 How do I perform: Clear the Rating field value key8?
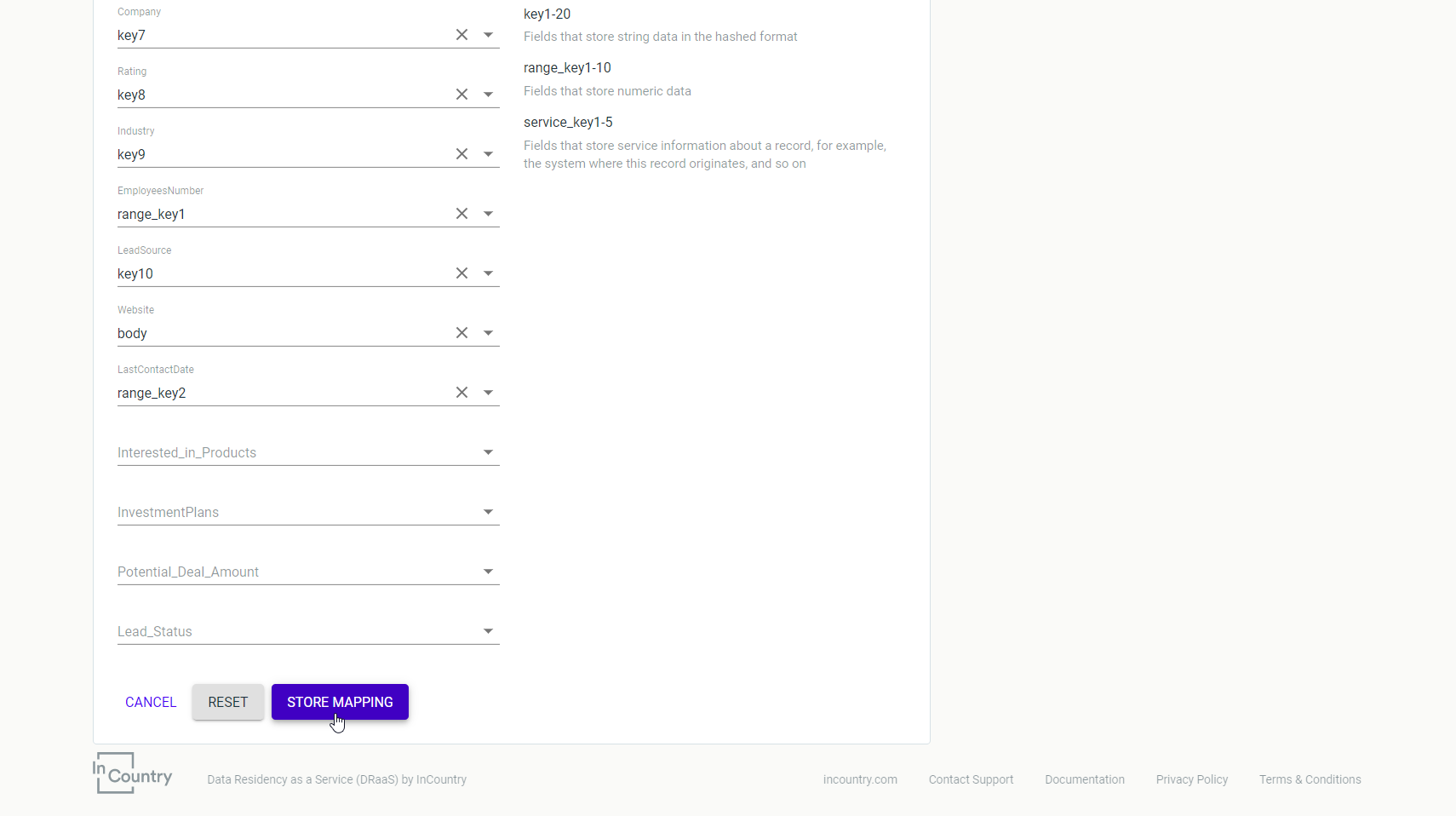click(461, 95)
